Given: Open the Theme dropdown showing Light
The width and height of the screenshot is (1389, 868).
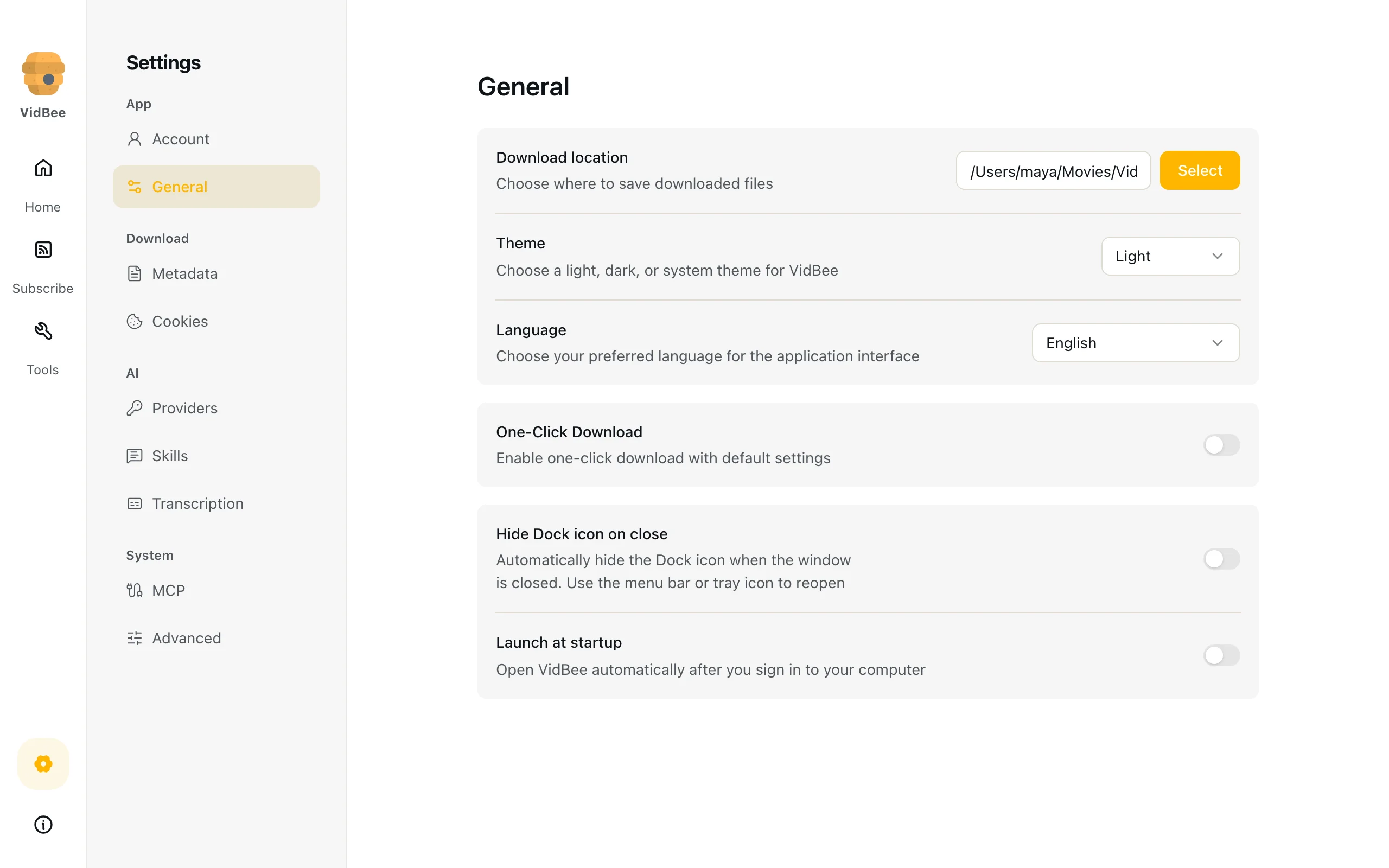Looking at the screenshot, I should click(1170, 256).
